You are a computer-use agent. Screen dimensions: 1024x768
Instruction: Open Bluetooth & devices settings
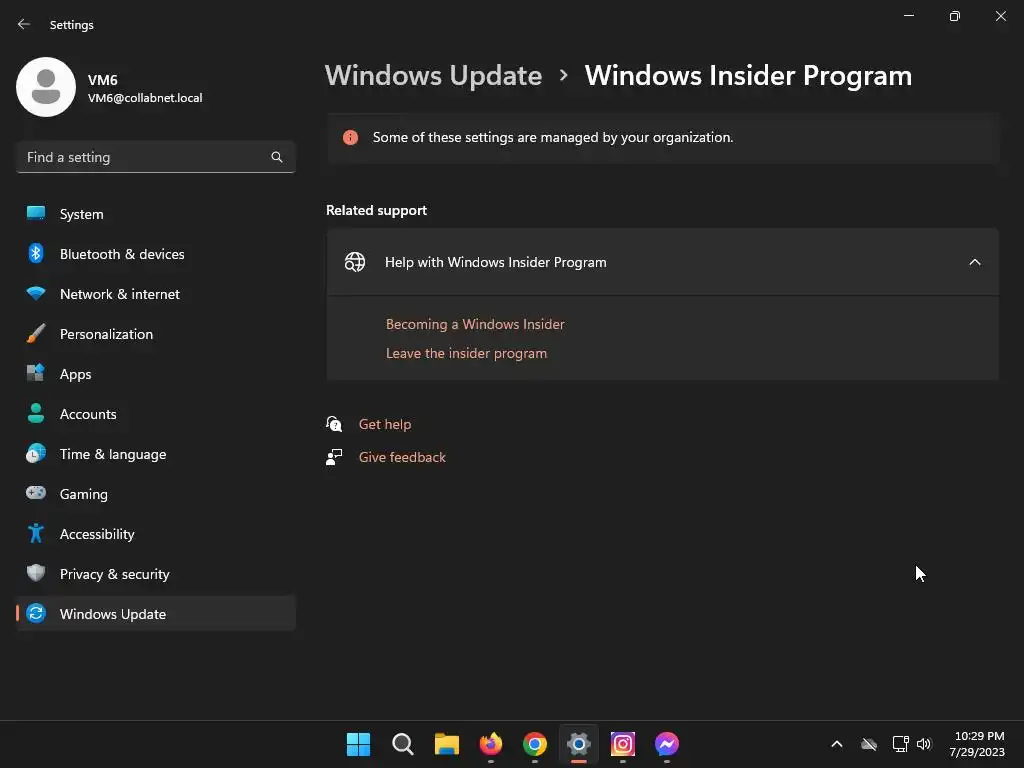pyautogui.click(x=155, y=254)
